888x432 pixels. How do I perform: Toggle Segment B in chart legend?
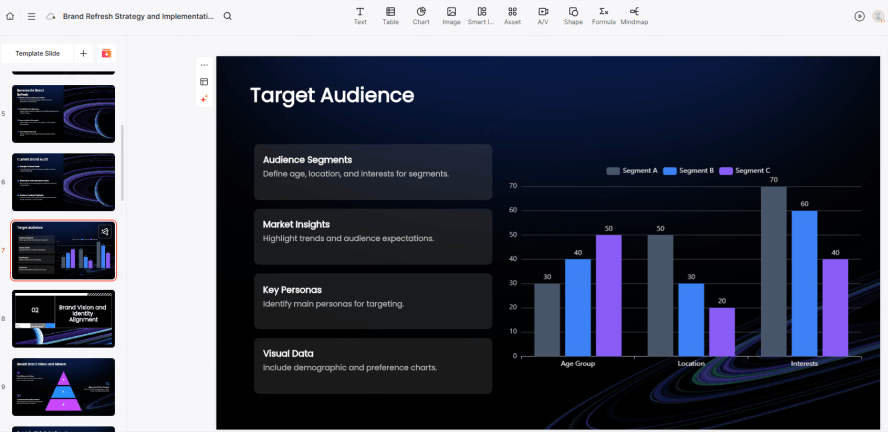pos(689,170)
